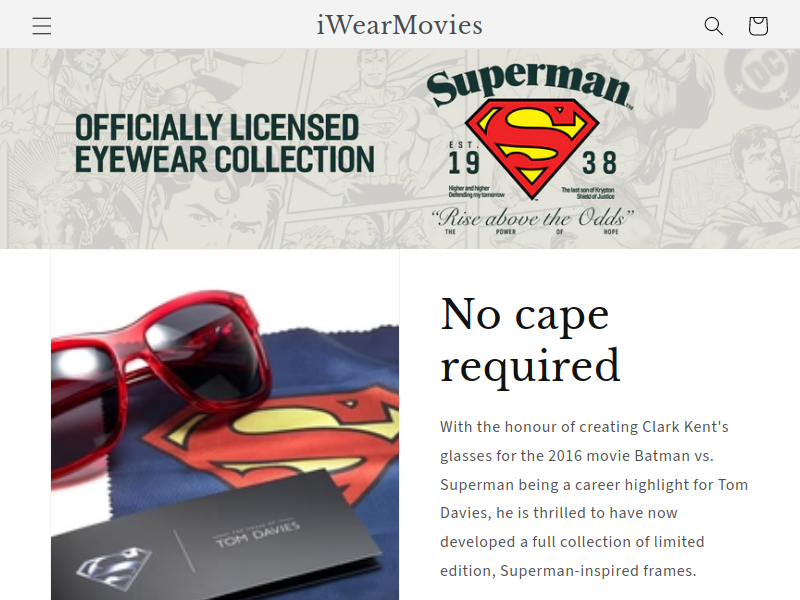
Task: Click the faded DC logo in banner corner
Action: pyautogui.click(x=761, y=78)
